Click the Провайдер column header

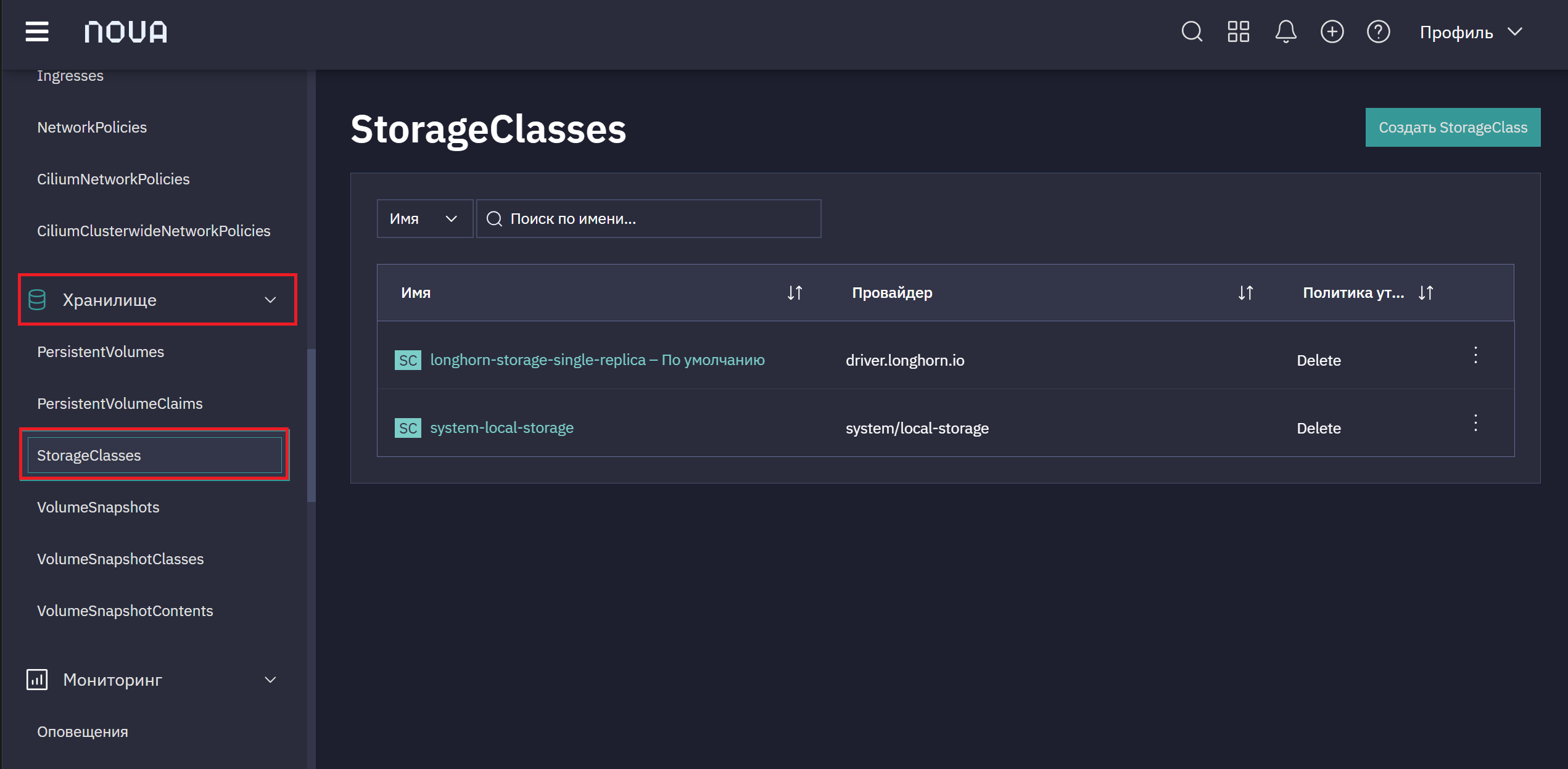(x=892, y=292)
